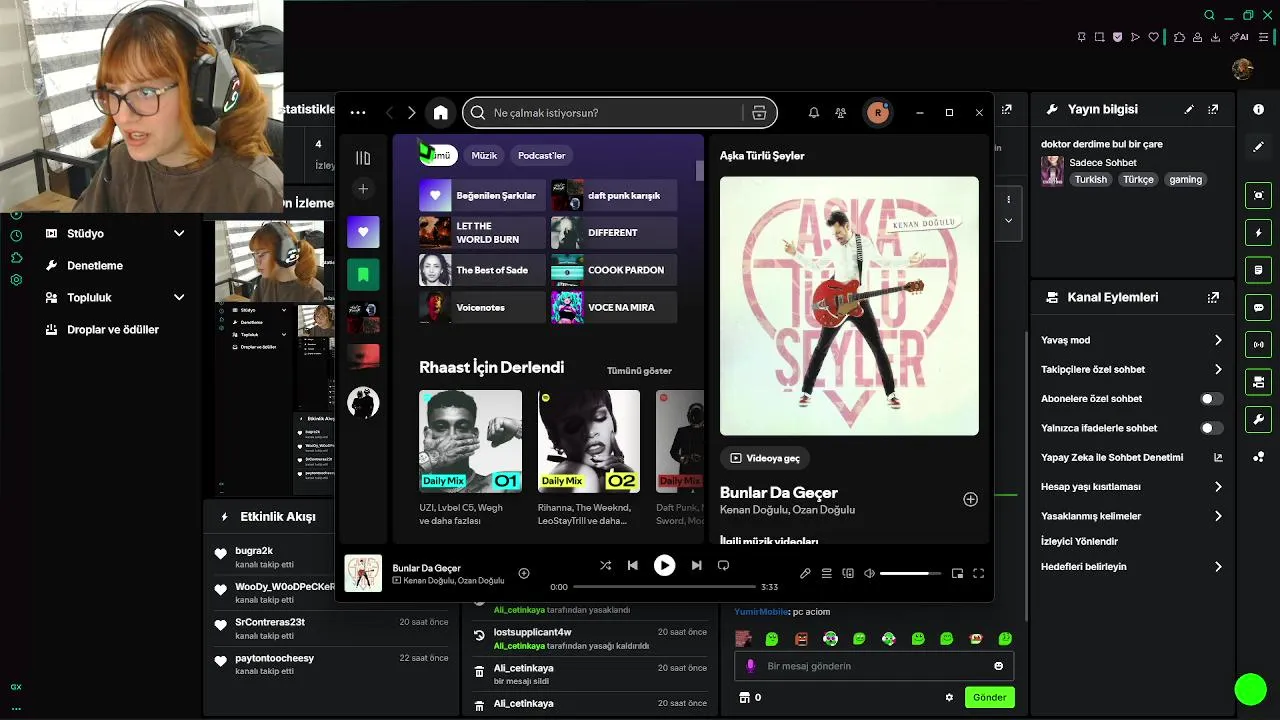Open the Spotify browse icon in search bar
The width and height of the screenshot is (1280, 720).
pos(759,113)
